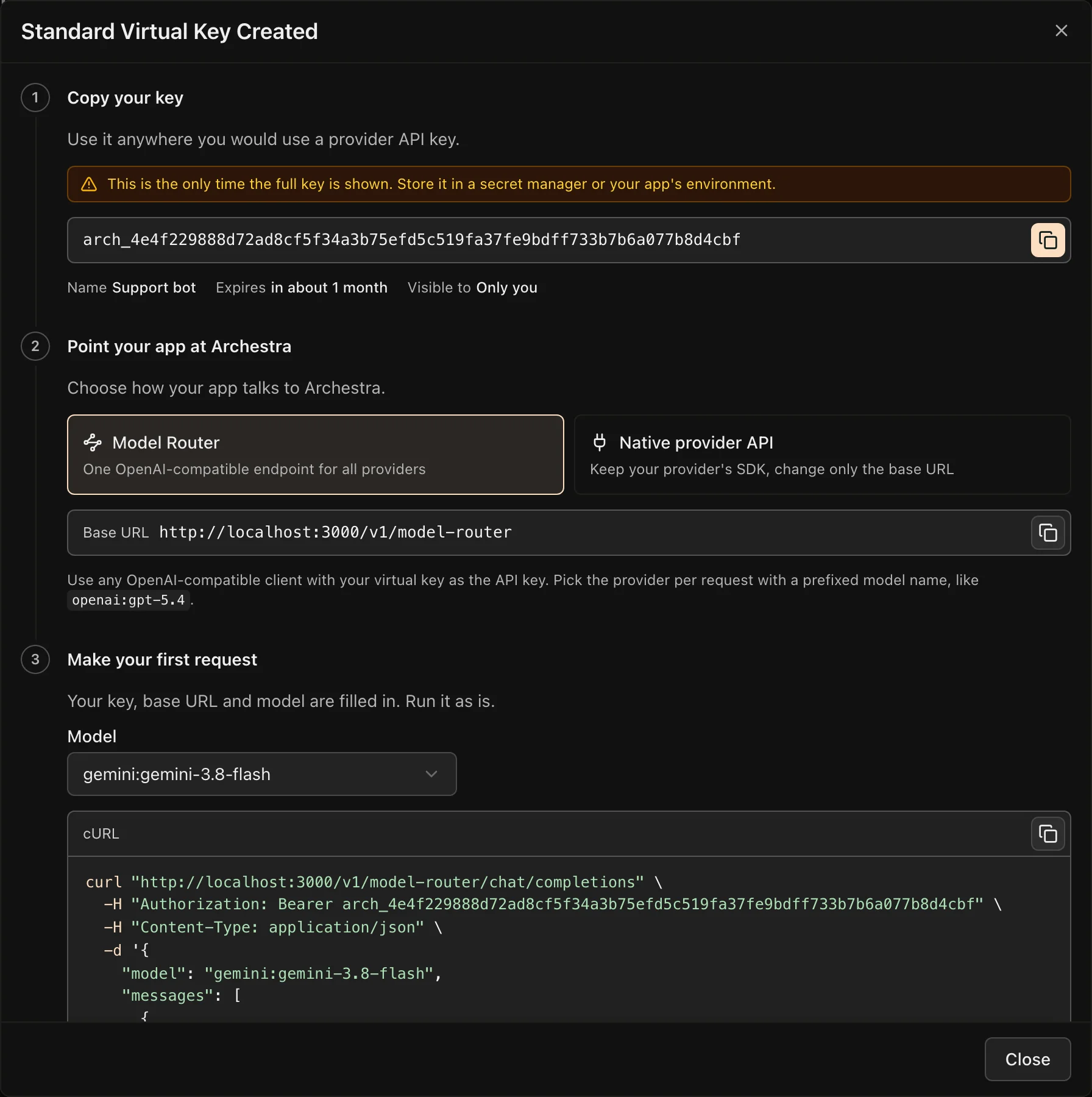This screenshot has height=1097, width=1092.
Task: Click the Authorization Bearer header line
Action: pyautogui.click(x=553, y=904)
